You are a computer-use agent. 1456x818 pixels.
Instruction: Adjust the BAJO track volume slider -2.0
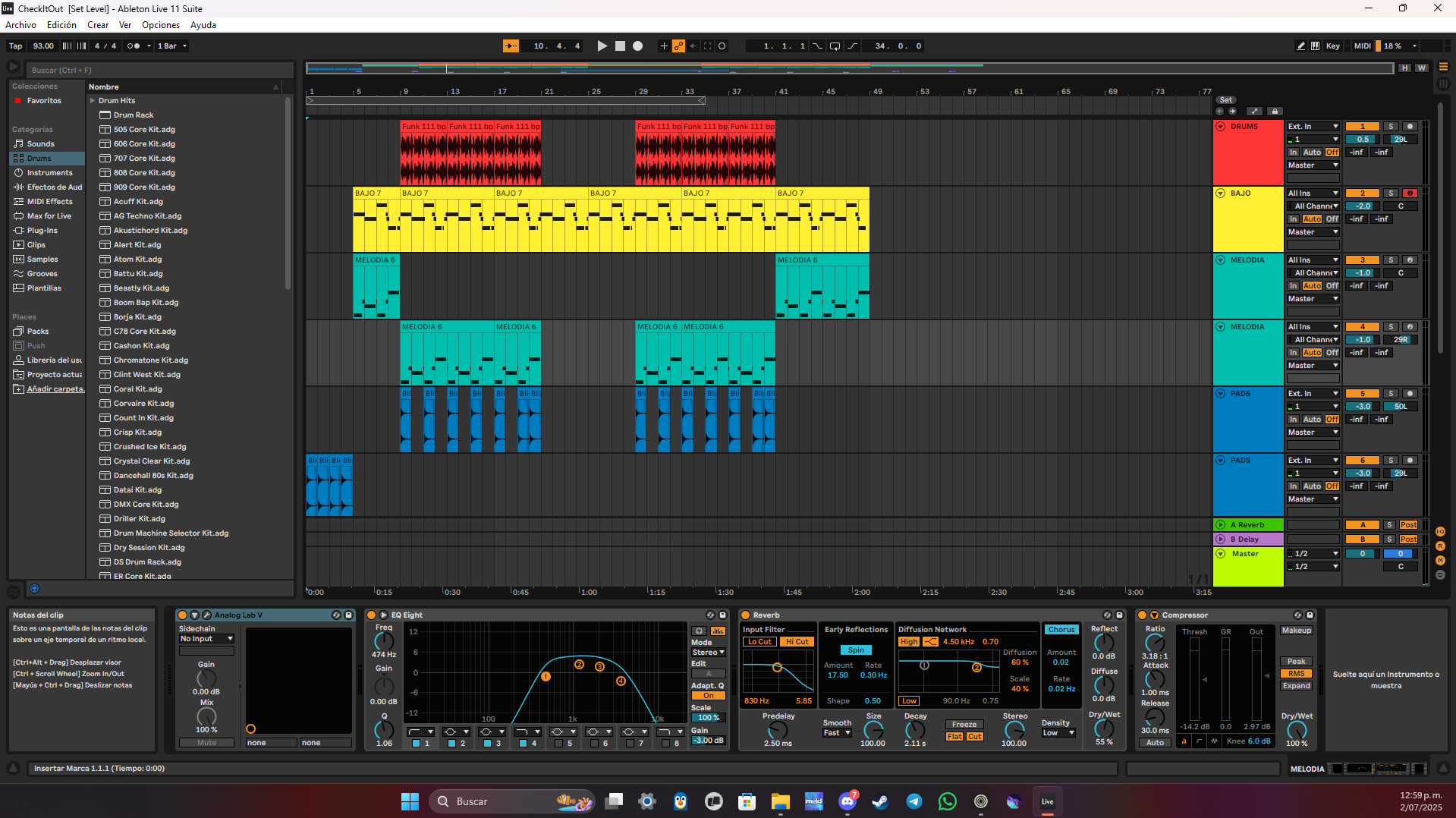1362,206
